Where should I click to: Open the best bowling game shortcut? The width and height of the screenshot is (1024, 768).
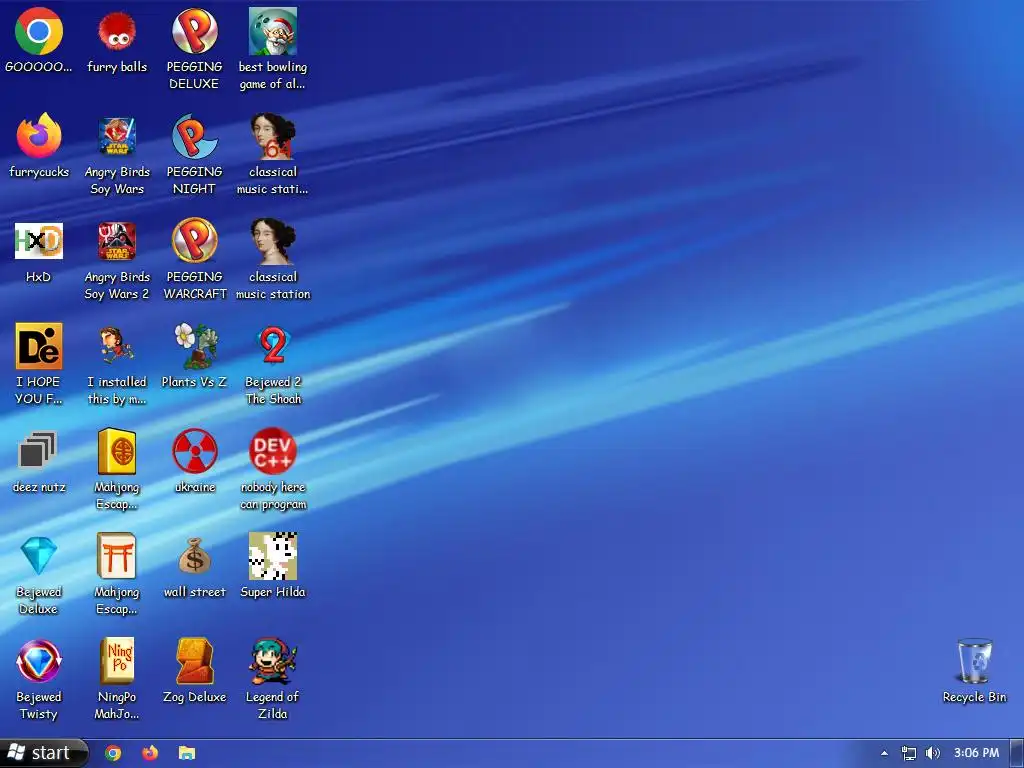pos(273,31)
